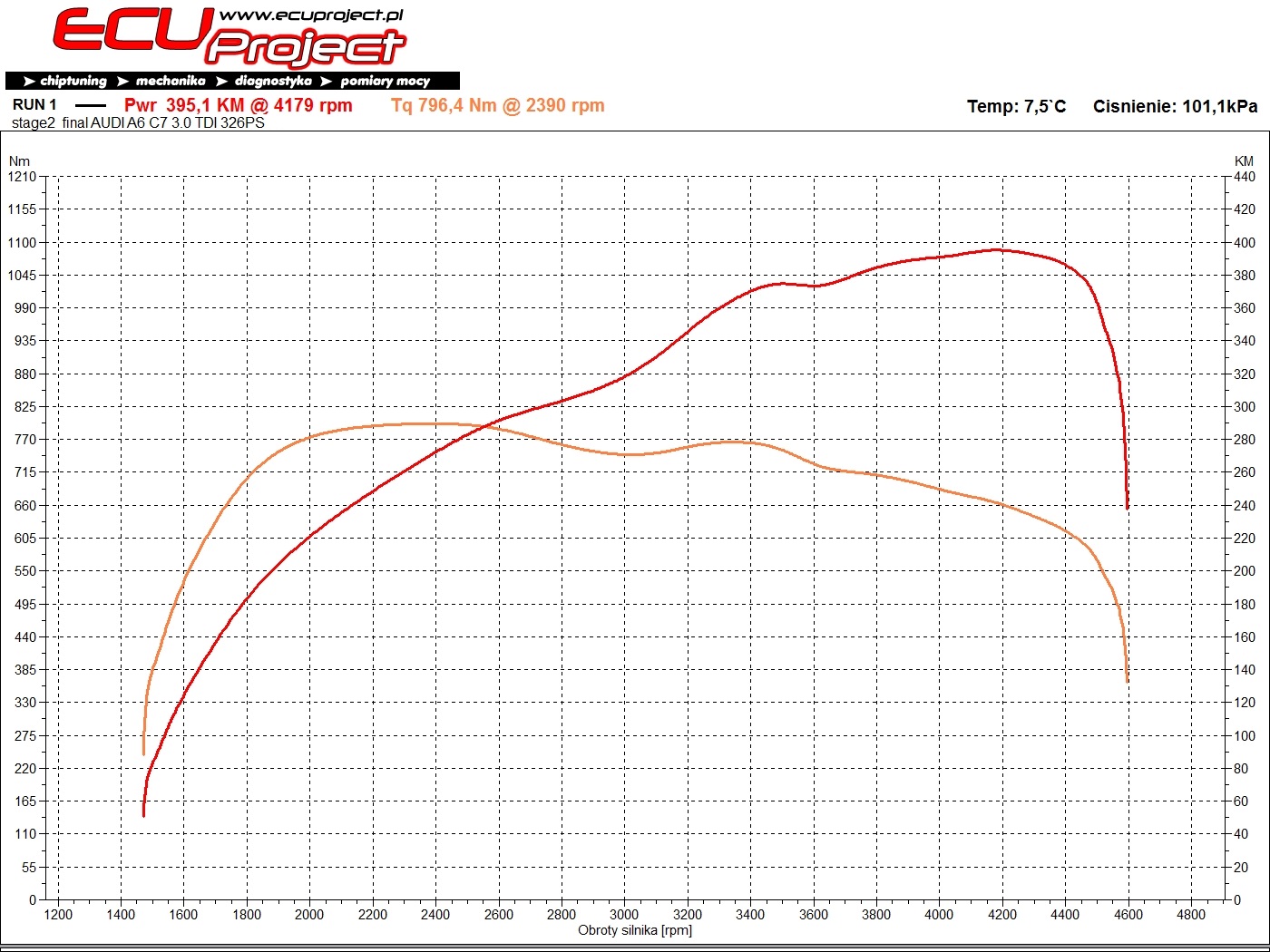Click the 1100 tick on the torque axis

[22, 243]
